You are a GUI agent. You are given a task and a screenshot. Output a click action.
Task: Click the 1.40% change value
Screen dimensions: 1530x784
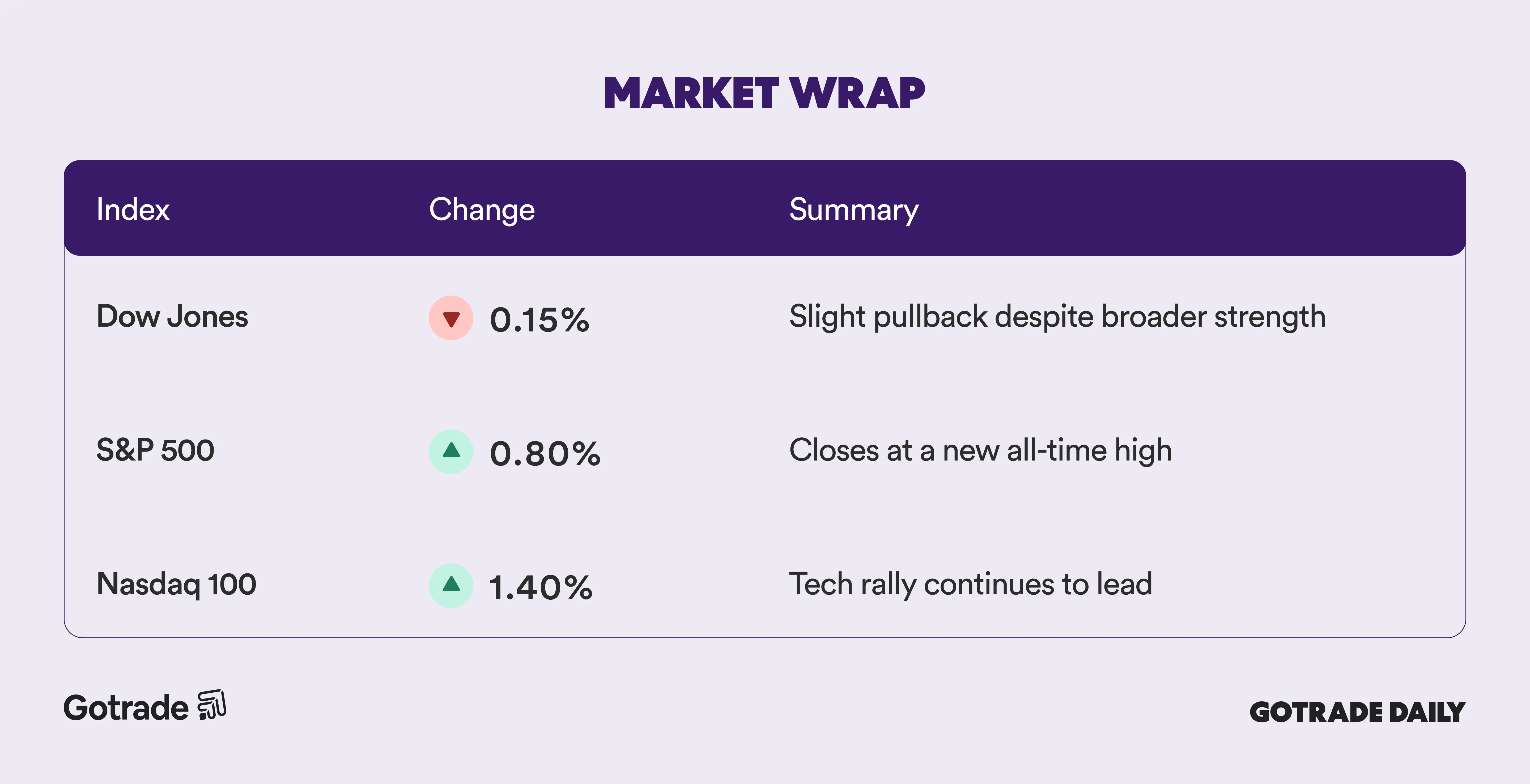tap(541, 587)
